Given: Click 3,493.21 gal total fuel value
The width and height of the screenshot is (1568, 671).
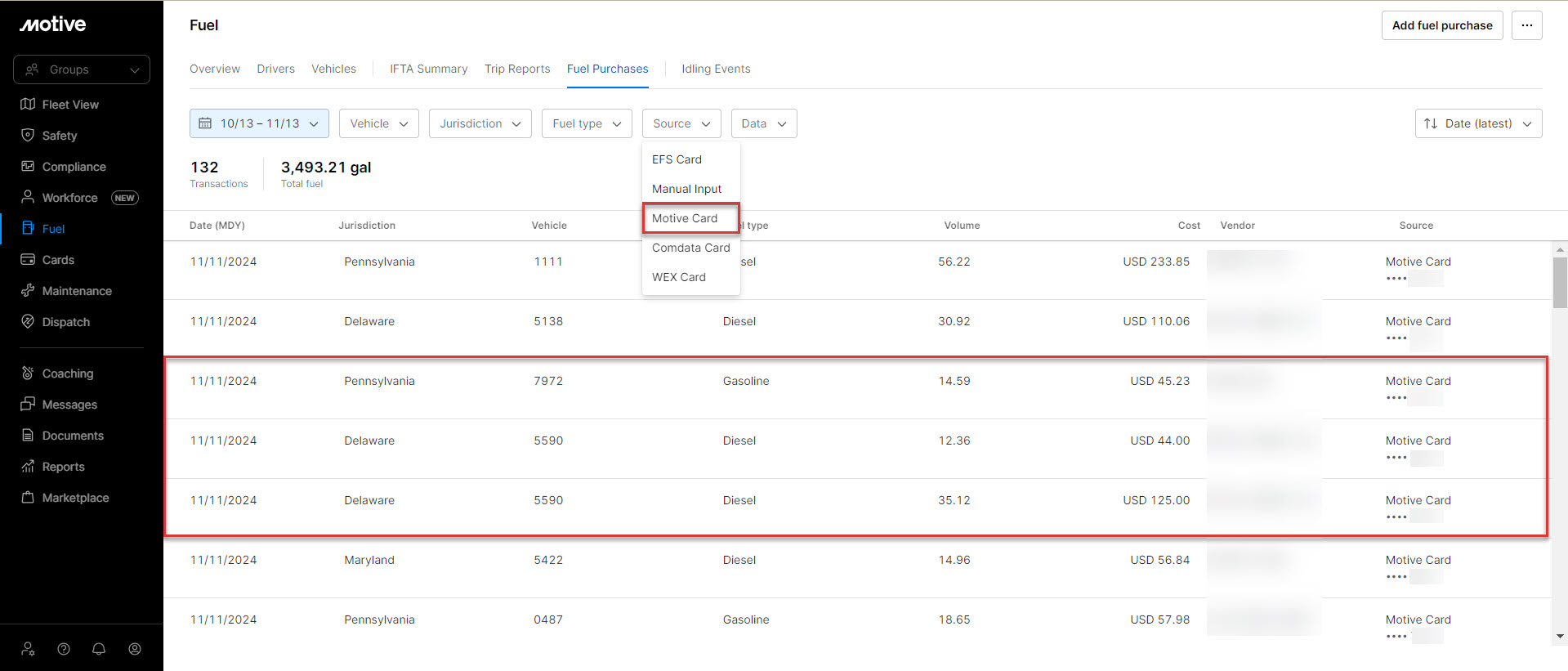Looking at the screenshot, I should (x=326, y=168).
